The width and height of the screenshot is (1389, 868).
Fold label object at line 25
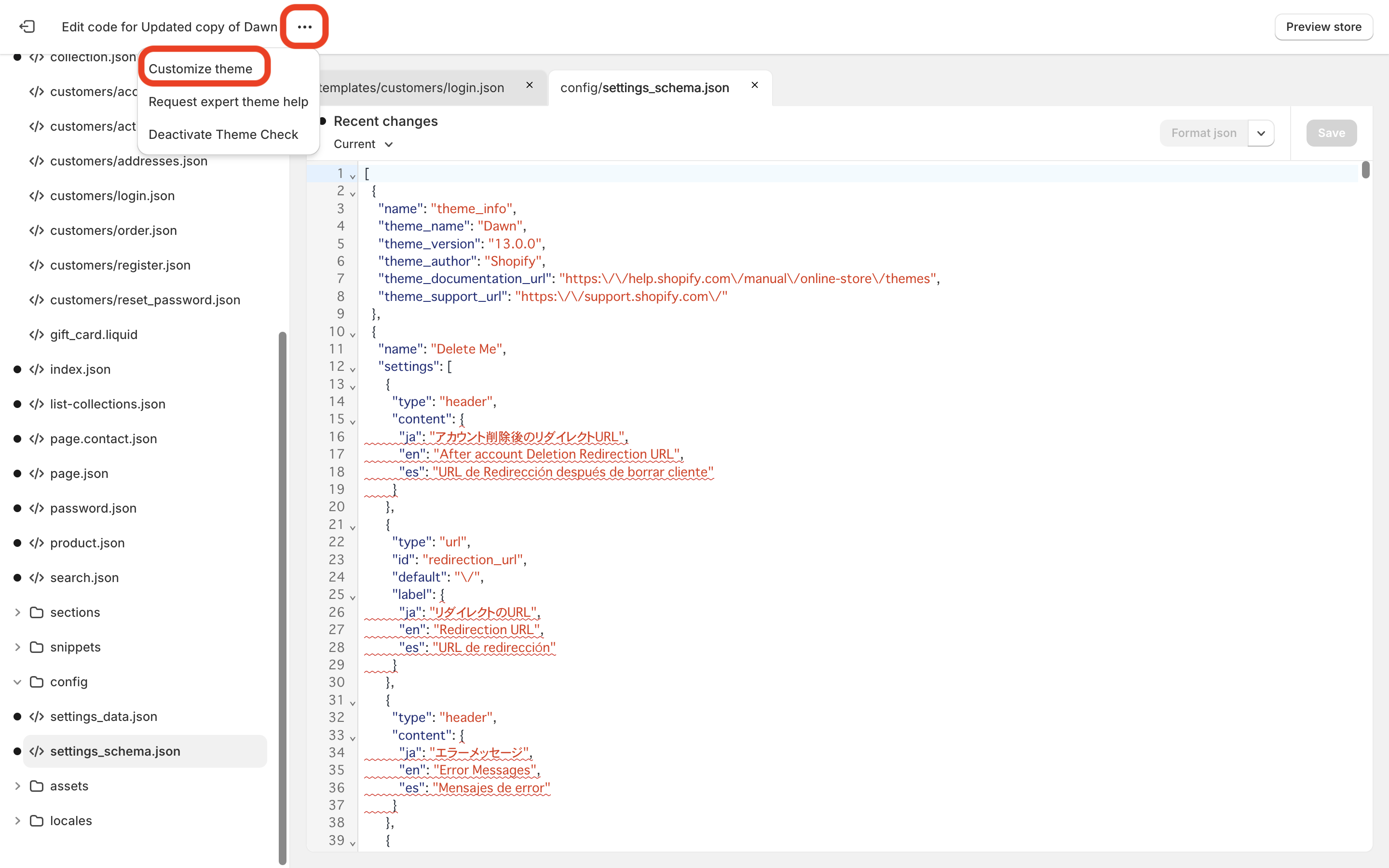click(353, 597)
